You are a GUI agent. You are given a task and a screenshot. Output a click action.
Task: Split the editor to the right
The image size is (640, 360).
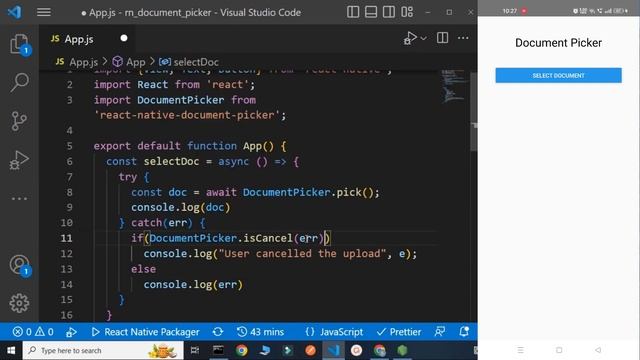pos(442,38)
